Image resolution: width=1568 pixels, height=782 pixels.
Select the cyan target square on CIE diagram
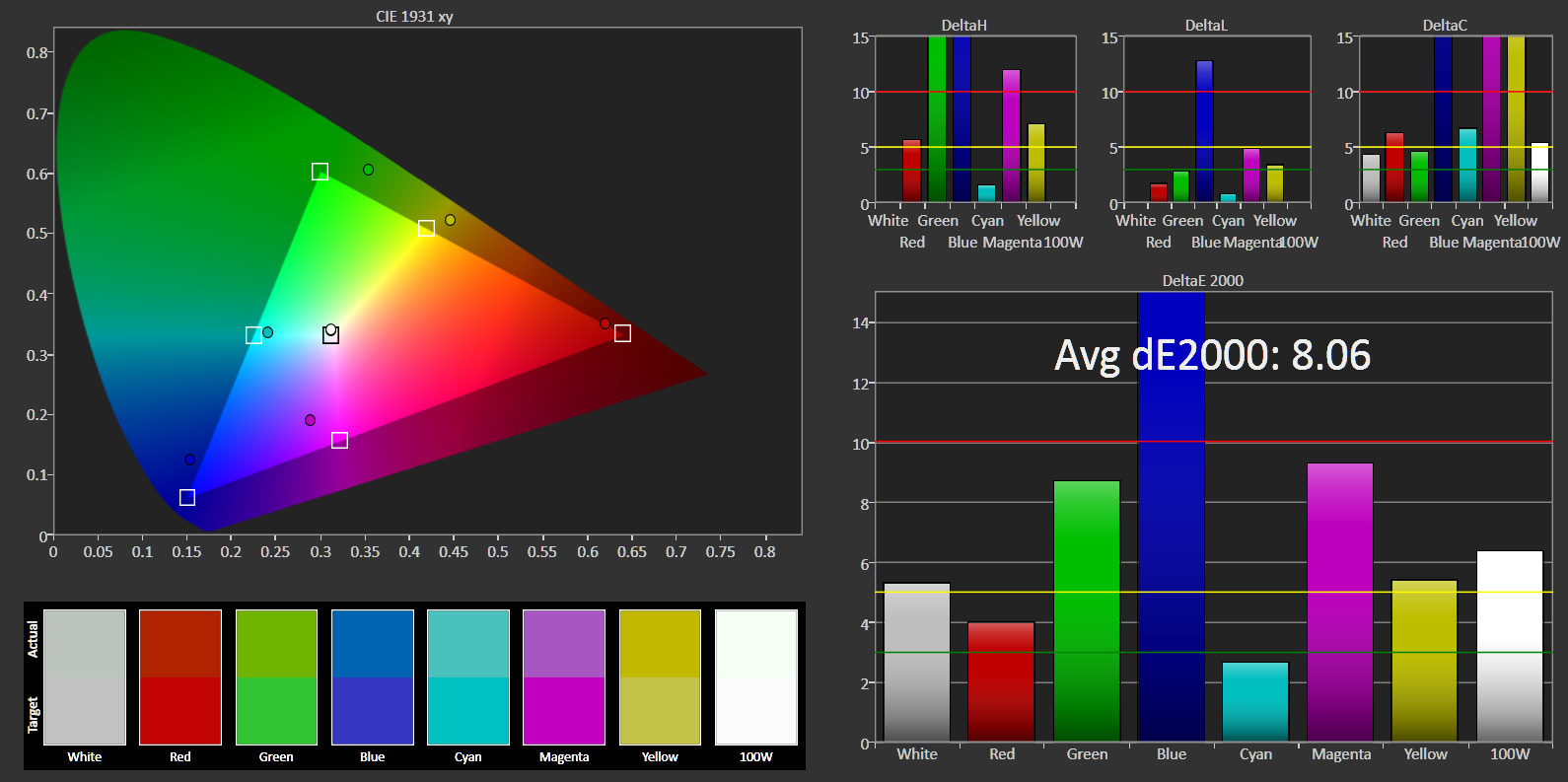253,335
